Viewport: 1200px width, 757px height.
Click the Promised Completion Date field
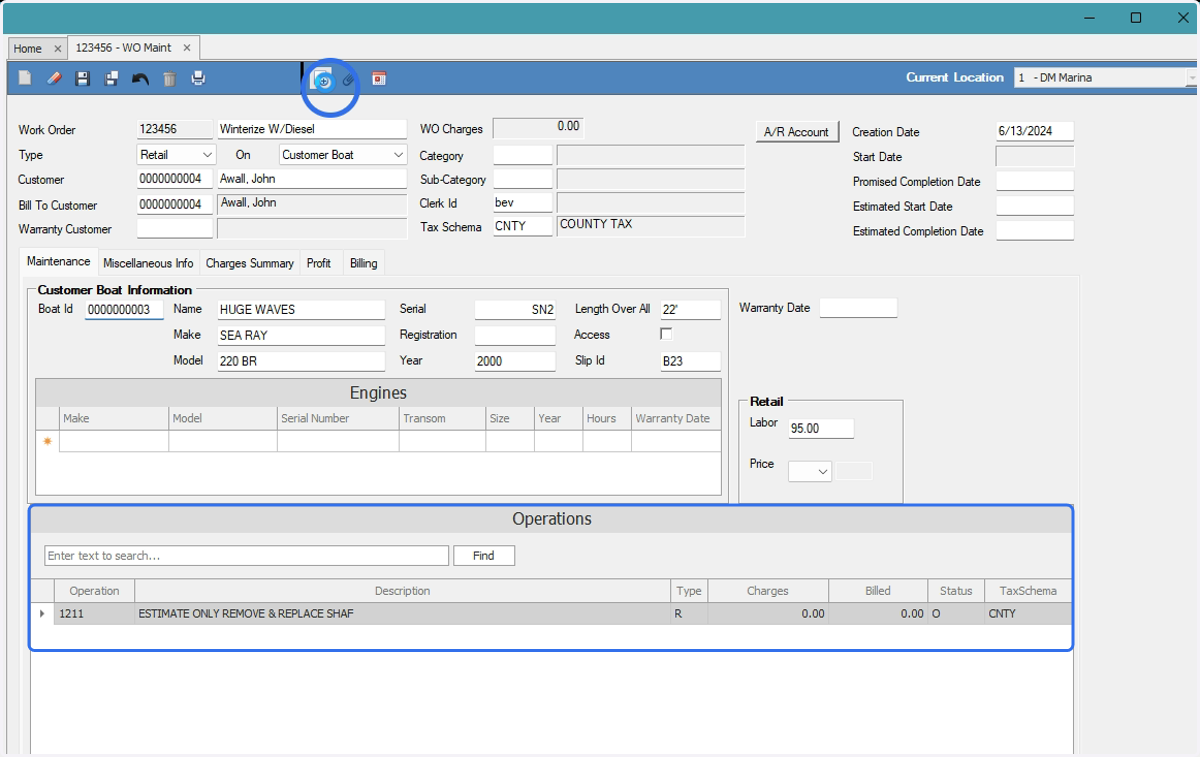(1035, 181)
